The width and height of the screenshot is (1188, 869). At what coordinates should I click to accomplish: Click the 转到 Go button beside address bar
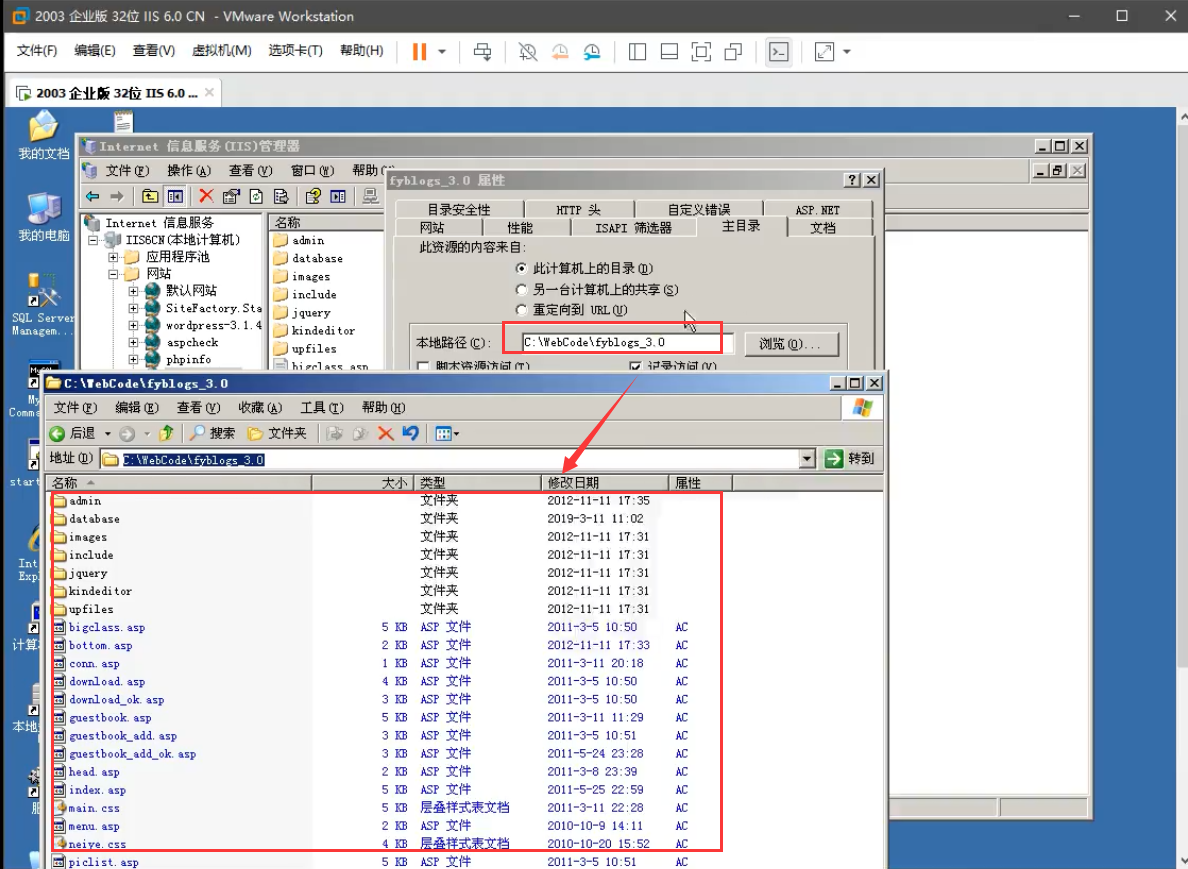pos(849,459)
